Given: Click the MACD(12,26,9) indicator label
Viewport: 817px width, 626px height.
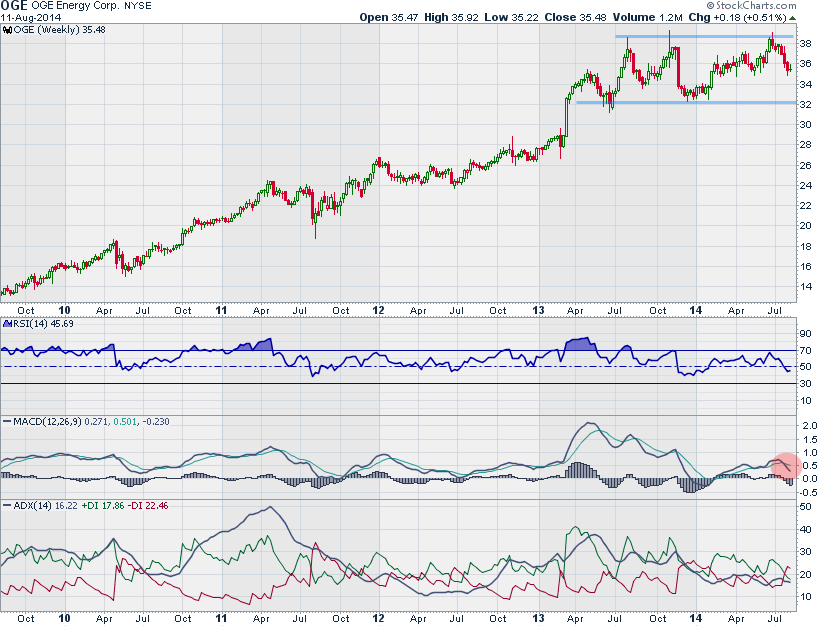Looking at the screenshot, I should click(x=47, y=421).
